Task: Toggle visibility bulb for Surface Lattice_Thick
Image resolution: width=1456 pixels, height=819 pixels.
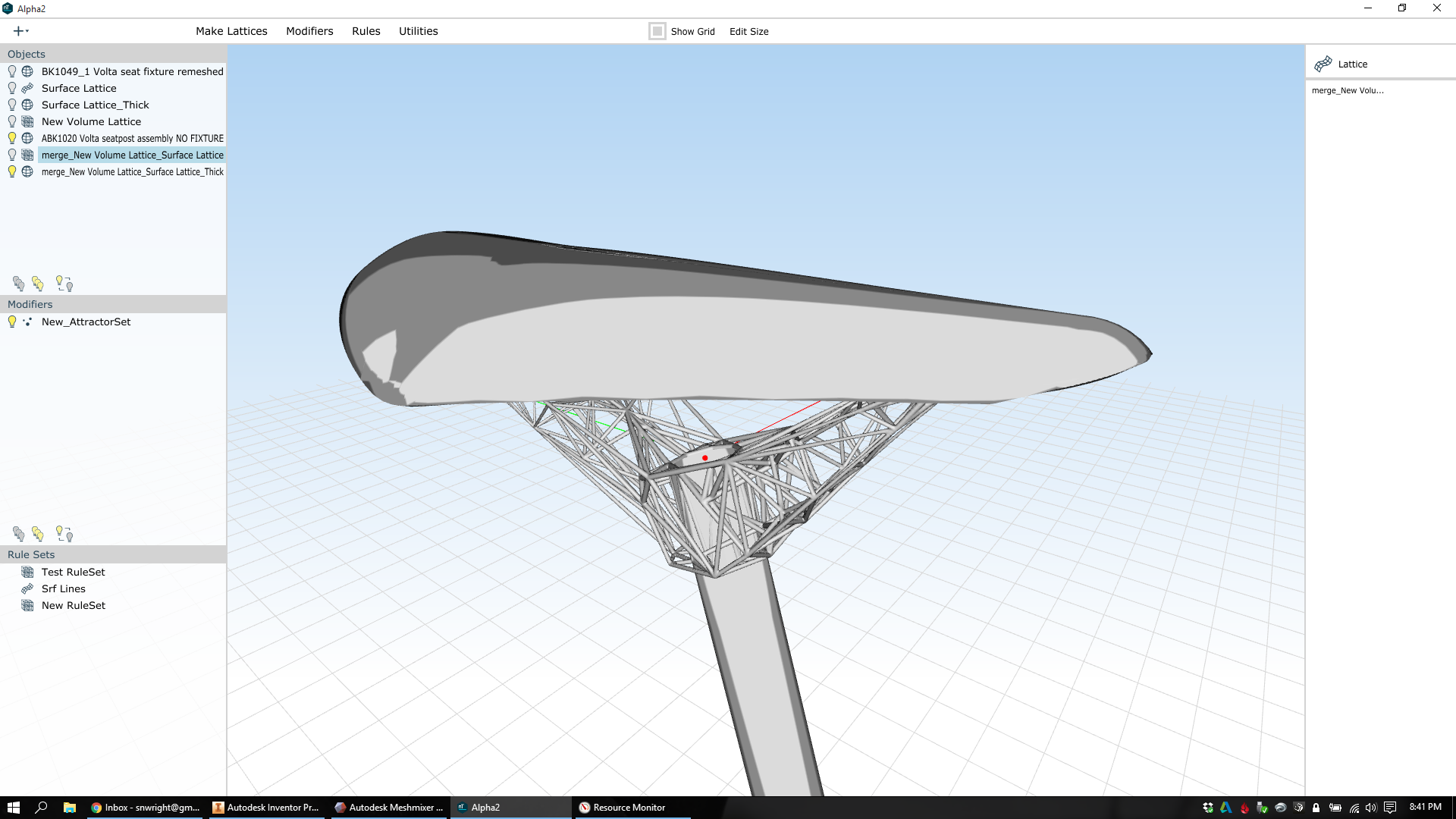Action: click(x=12, y=105)
